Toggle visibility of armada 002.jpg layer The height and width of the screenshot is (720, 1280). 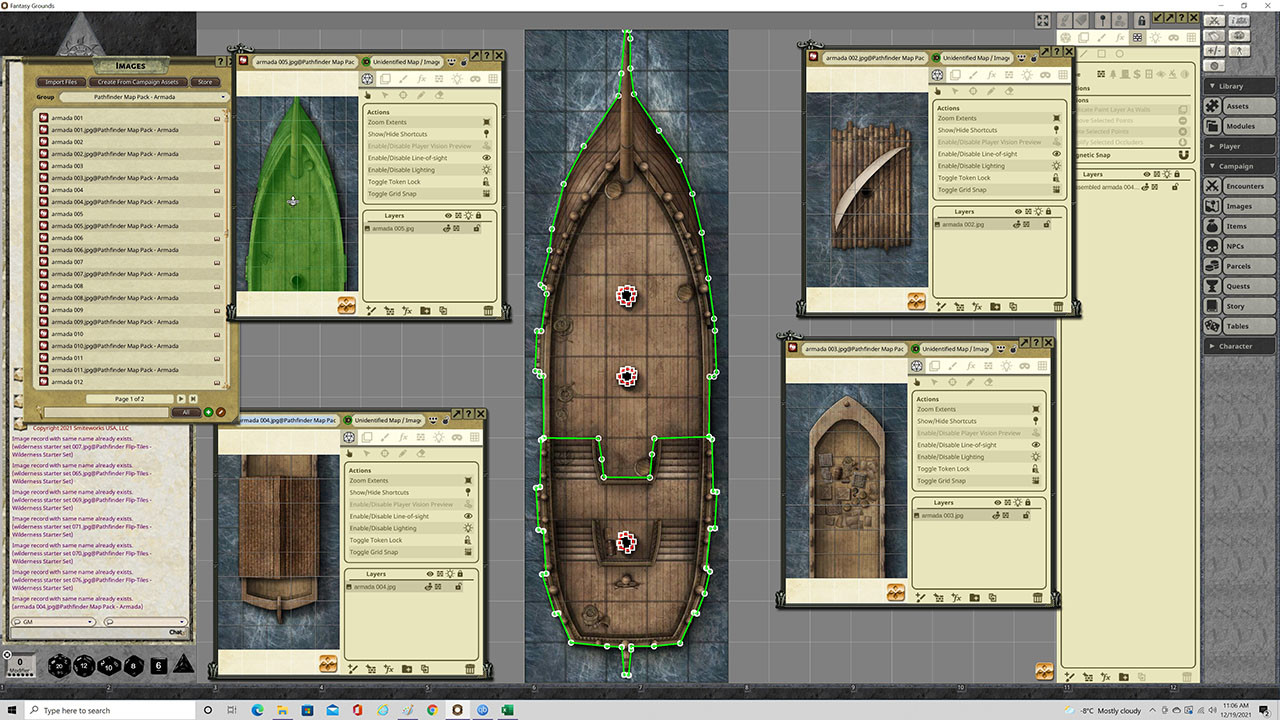[x=1019, y=224]
